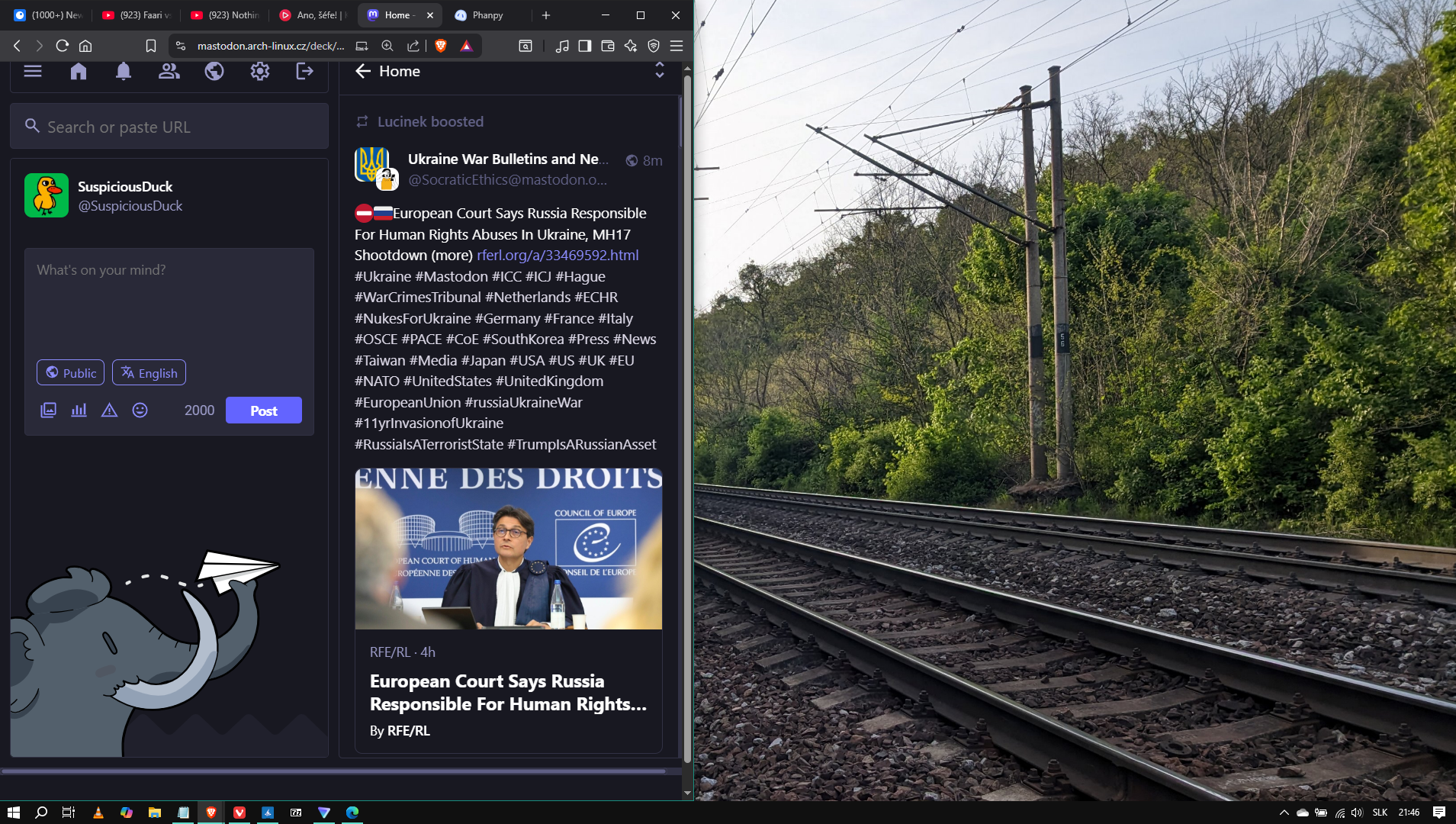
Task: Click the logout icon in navigation bar
Action: (304, 72)
